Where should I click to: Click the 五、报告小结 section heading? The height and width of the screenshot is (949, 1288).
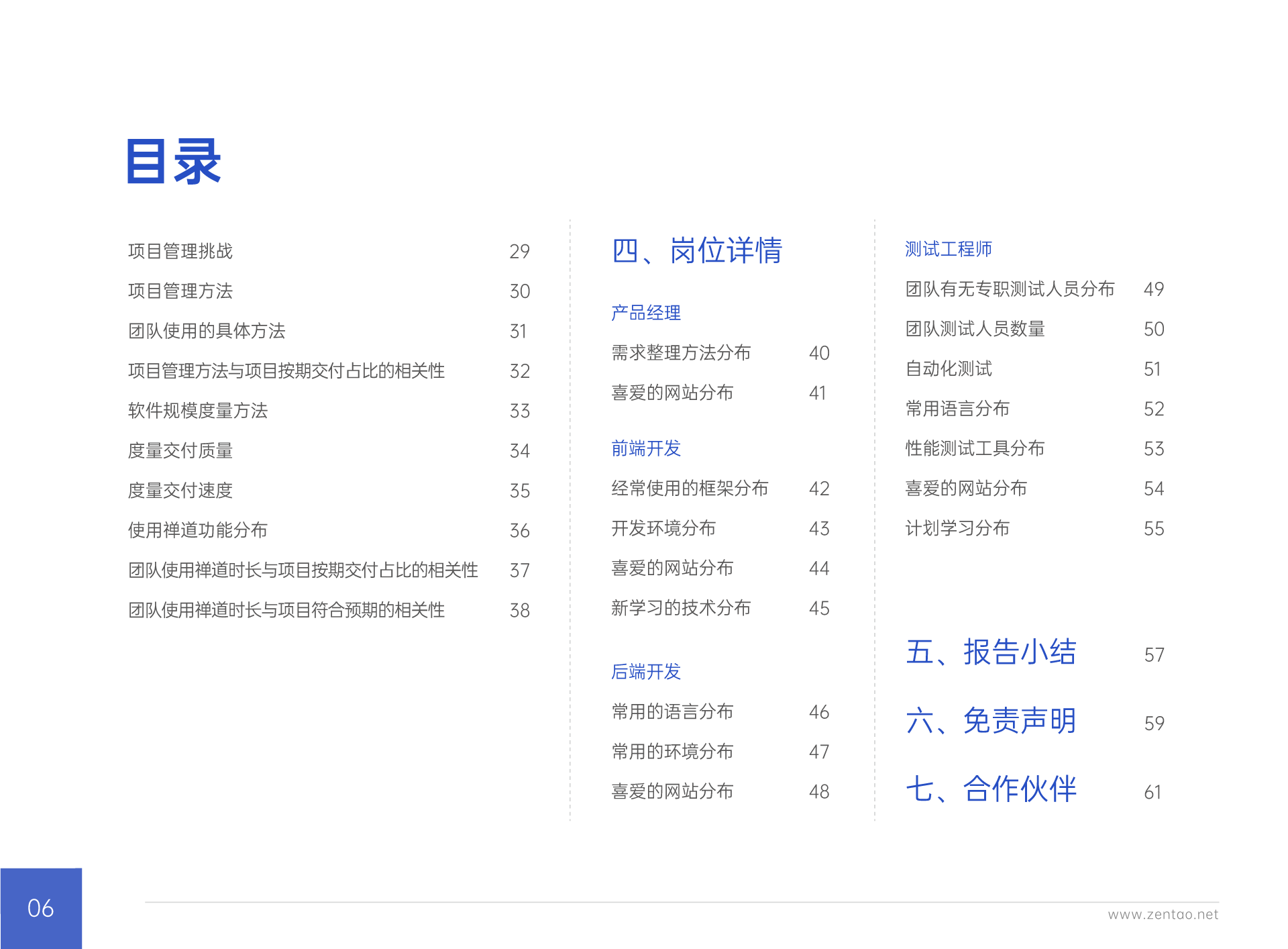pos(990,652)
